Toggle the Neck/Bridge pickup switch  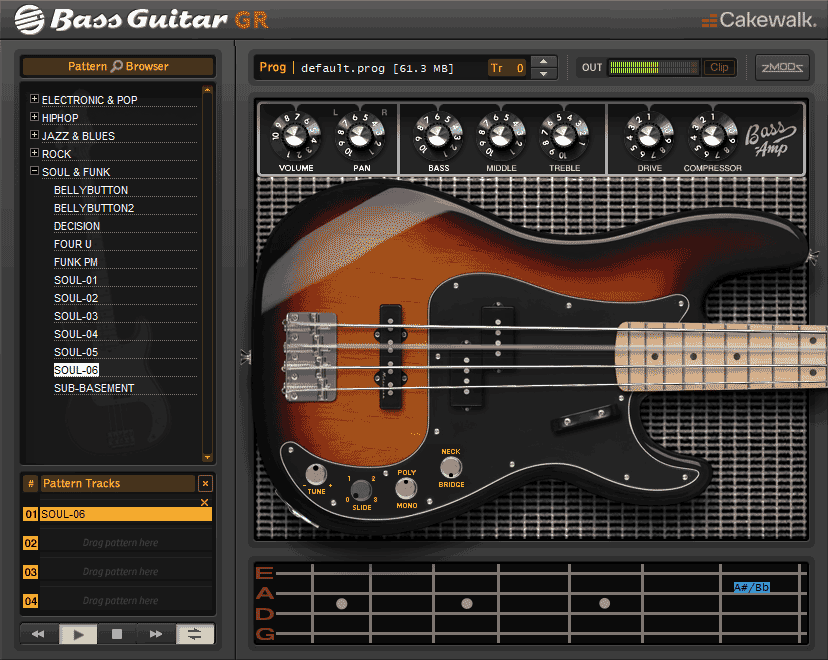coord(451,467)
